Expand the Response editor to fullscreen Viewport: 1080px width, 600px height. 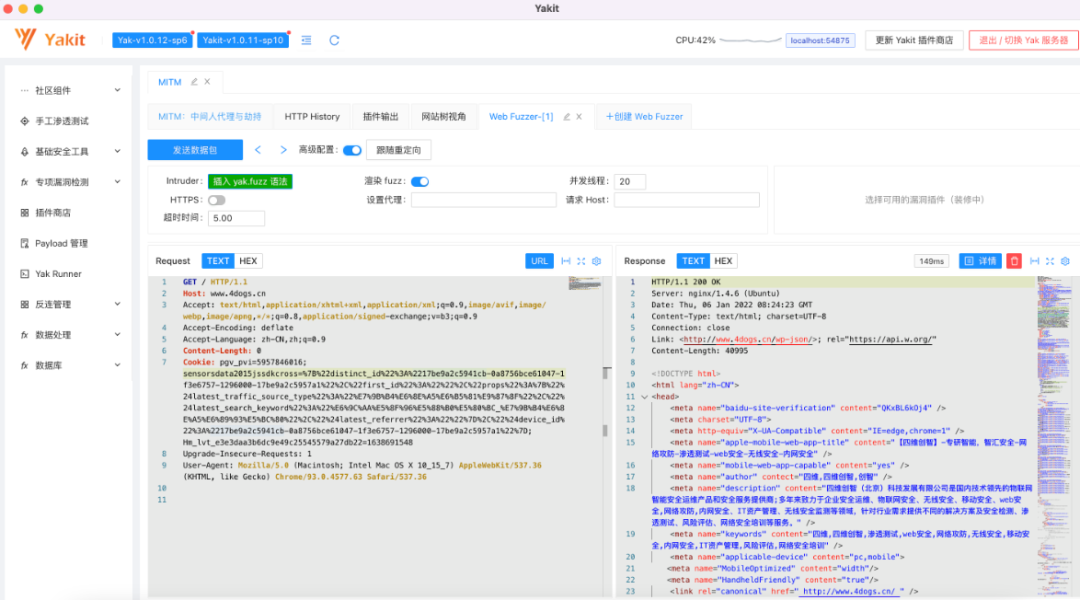(x=1050, y=261)
